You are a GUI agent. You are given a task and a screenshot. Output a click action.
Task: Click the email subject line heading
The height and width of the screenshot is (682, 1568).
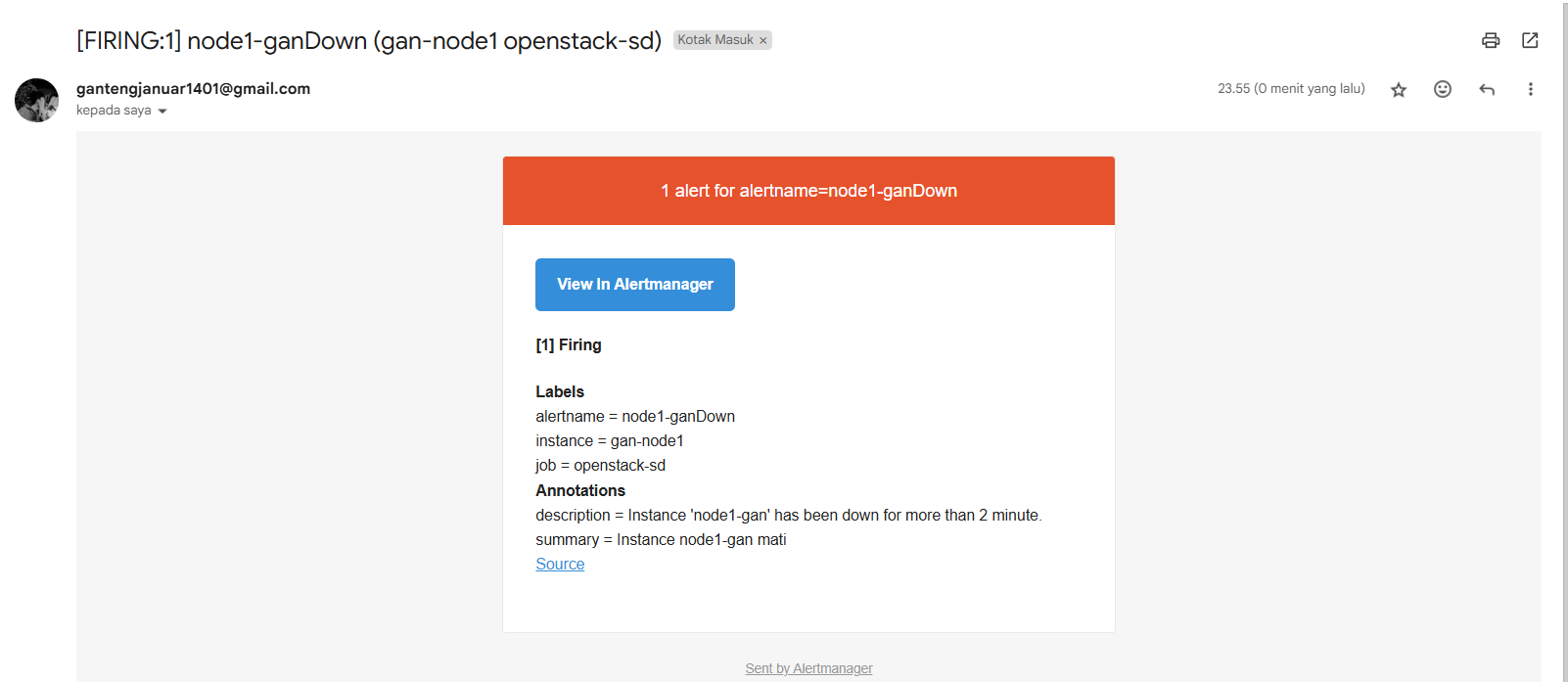coord(369,41)
